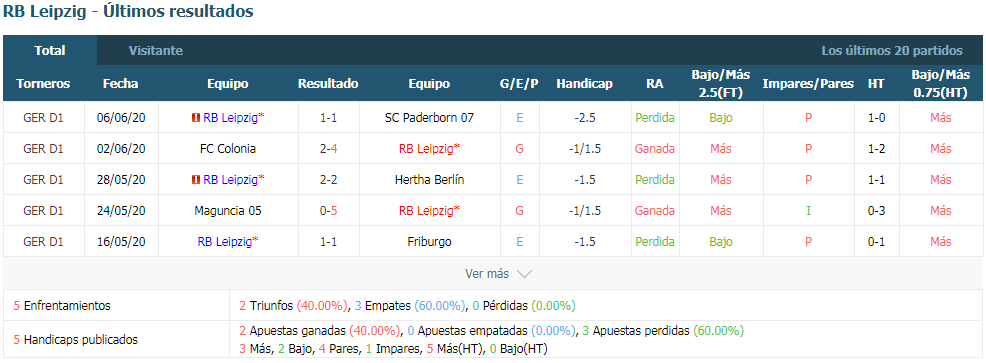986x363 pixels.
Task: Click the 0-5 score against Maguncia 05
Action: (x=328, y=211)
